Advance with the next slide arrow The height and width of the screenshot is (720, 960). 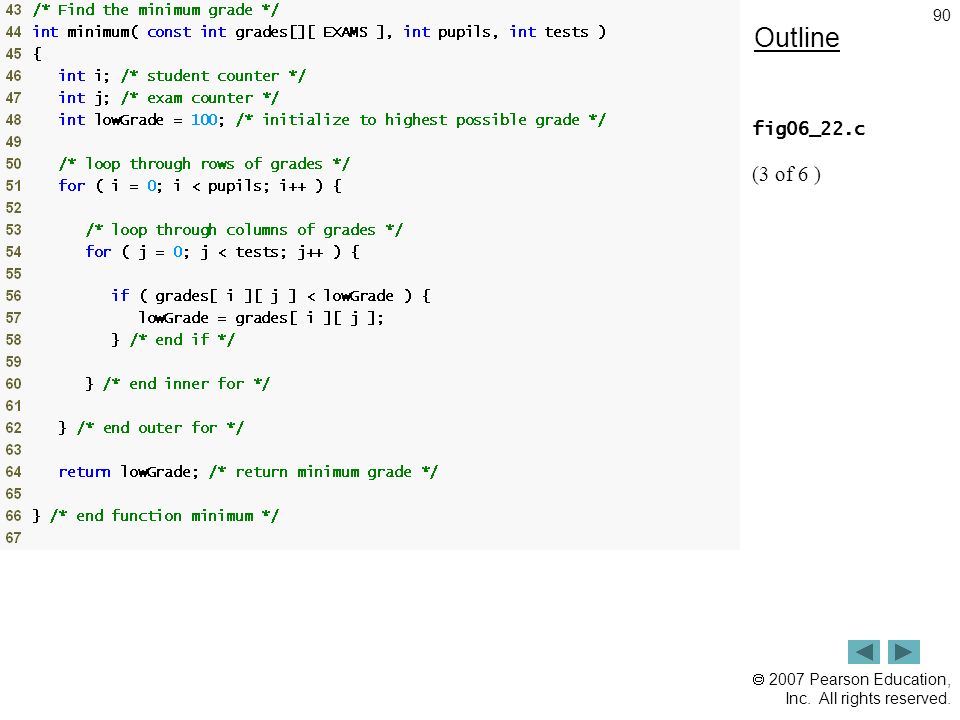[904, 652]
